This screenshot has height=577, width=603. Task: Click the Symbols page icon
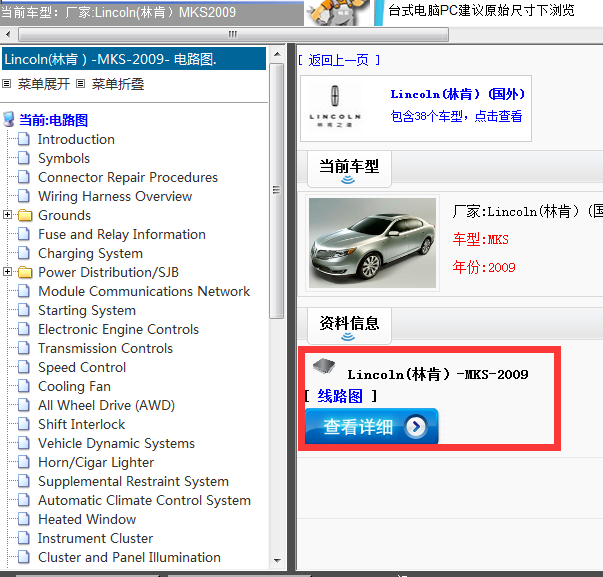(24, 158)
